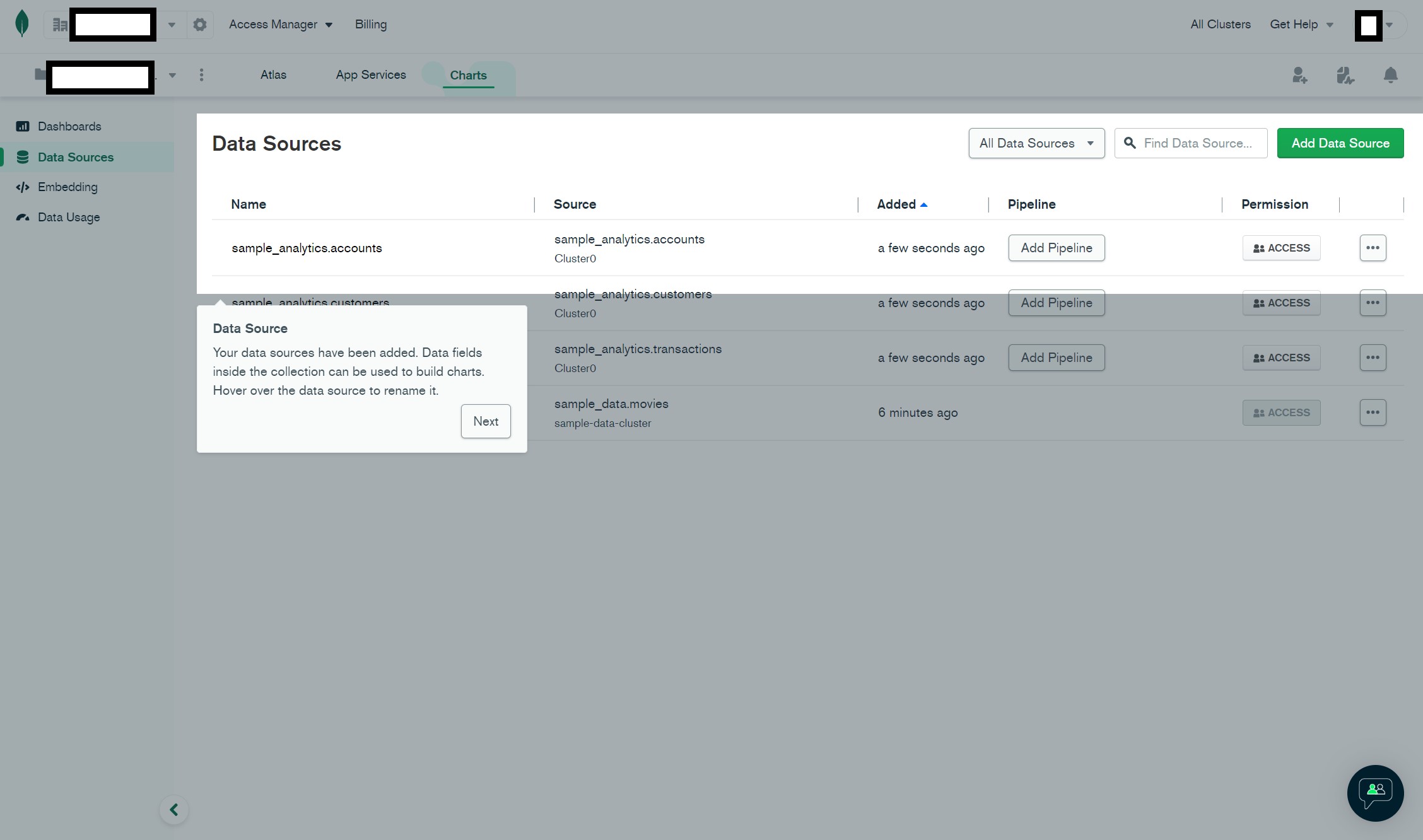Open the notifications bell
The height and width of the screenshot is (840, 1423).
tap(1390, 75)
